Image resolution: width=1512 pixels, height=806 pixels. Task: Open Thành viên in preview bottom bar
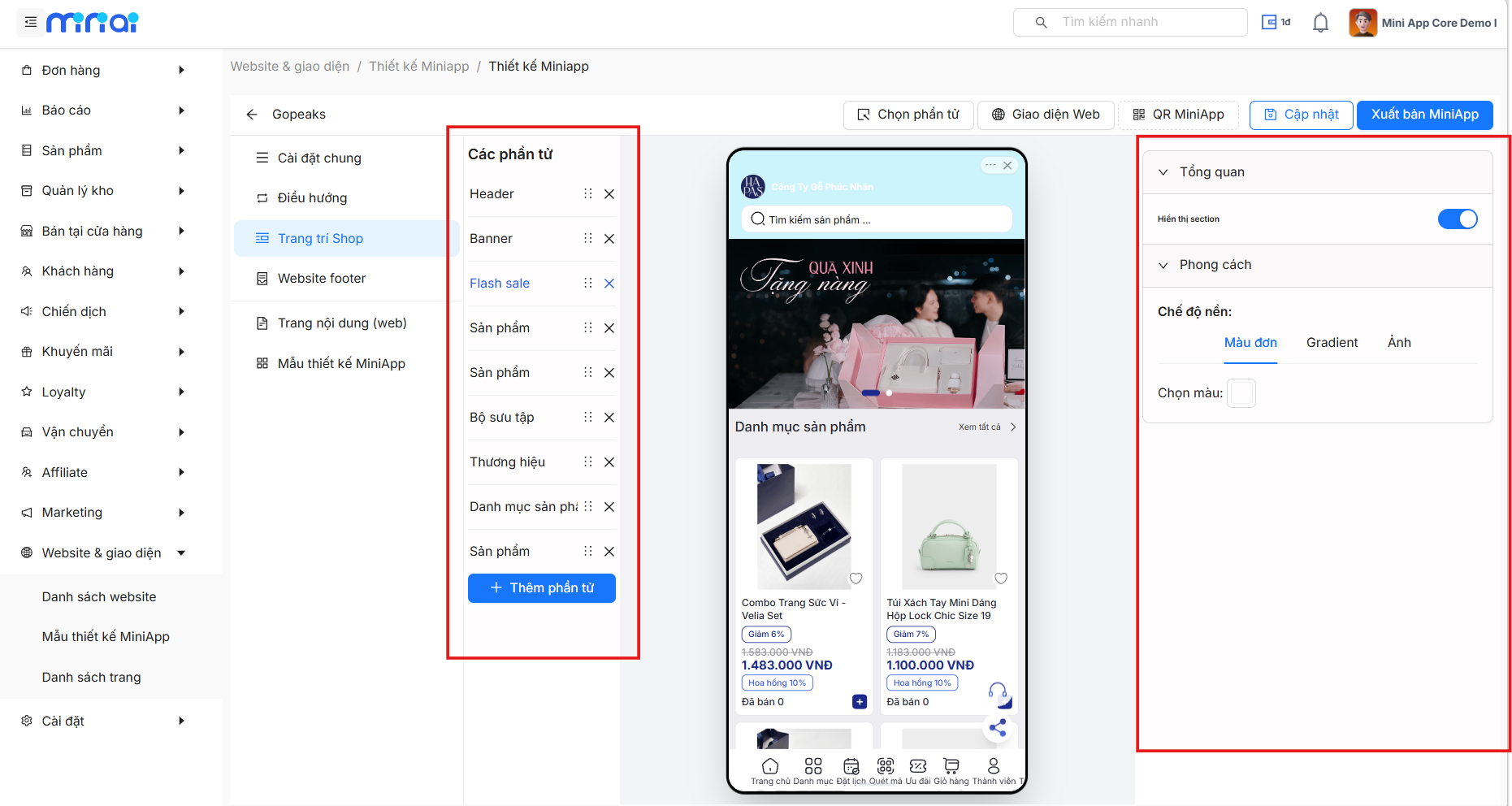(x=994, y=772)
